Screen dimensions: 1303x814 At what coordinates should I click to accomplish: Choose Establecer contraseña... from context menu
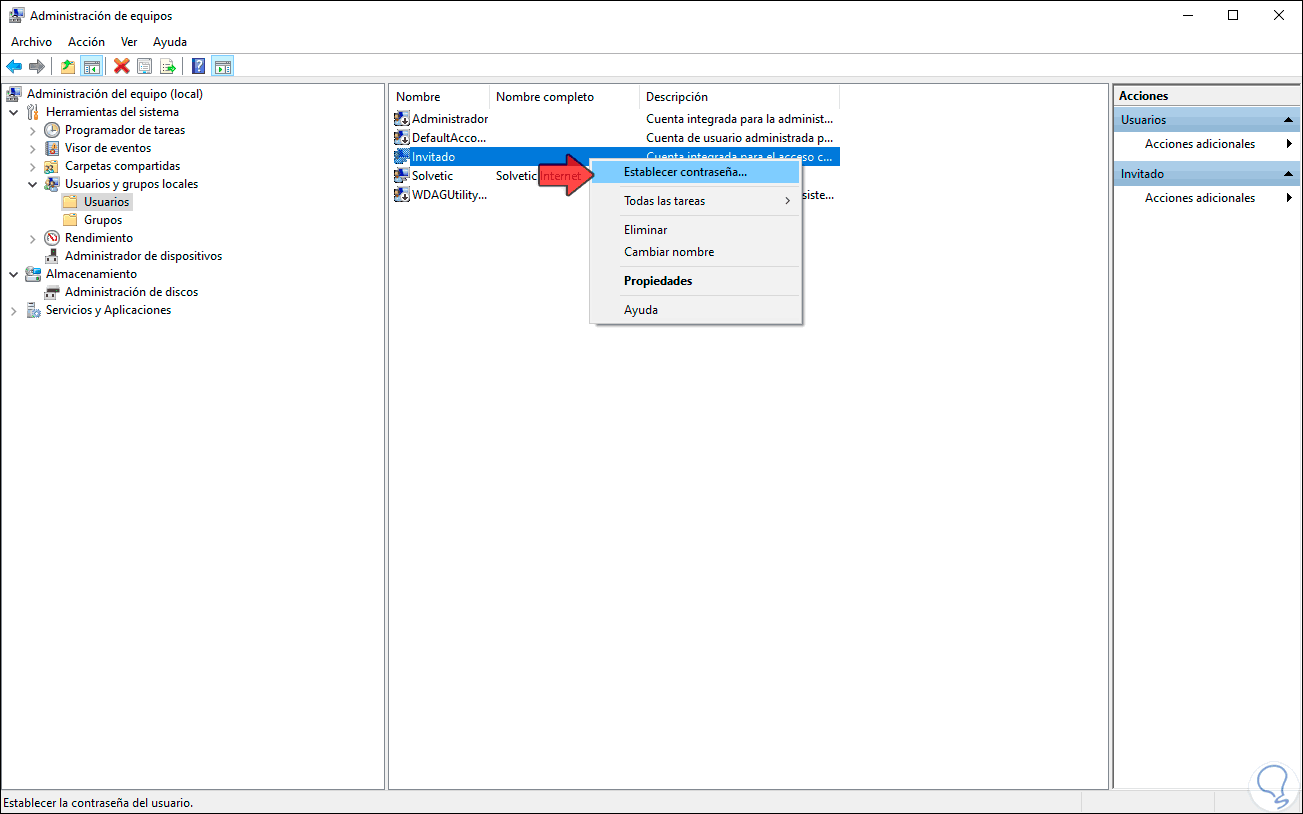click(696, 172)
